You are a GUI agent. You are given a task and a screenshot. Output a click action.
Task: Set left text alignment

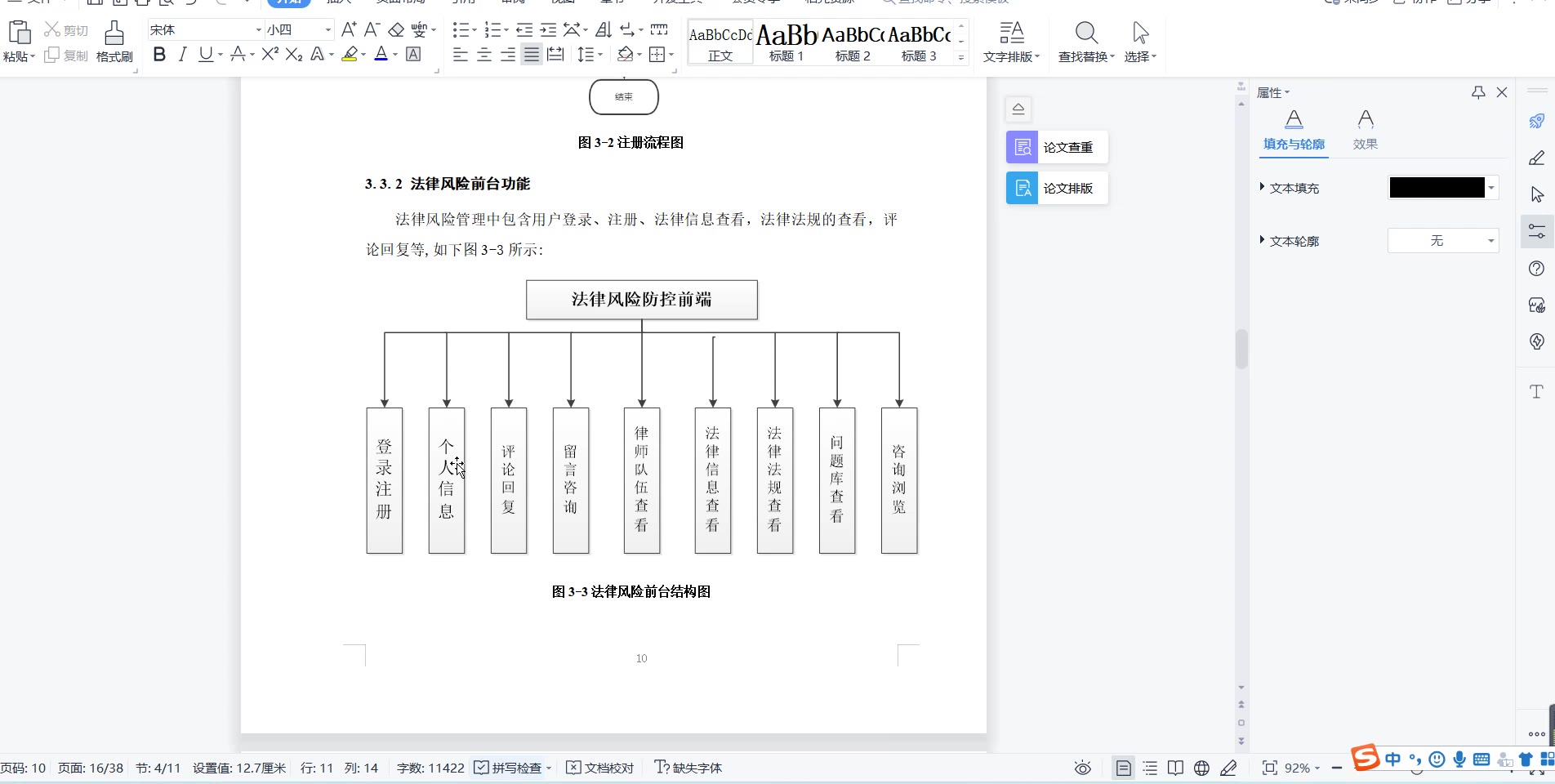coord(461,54)
